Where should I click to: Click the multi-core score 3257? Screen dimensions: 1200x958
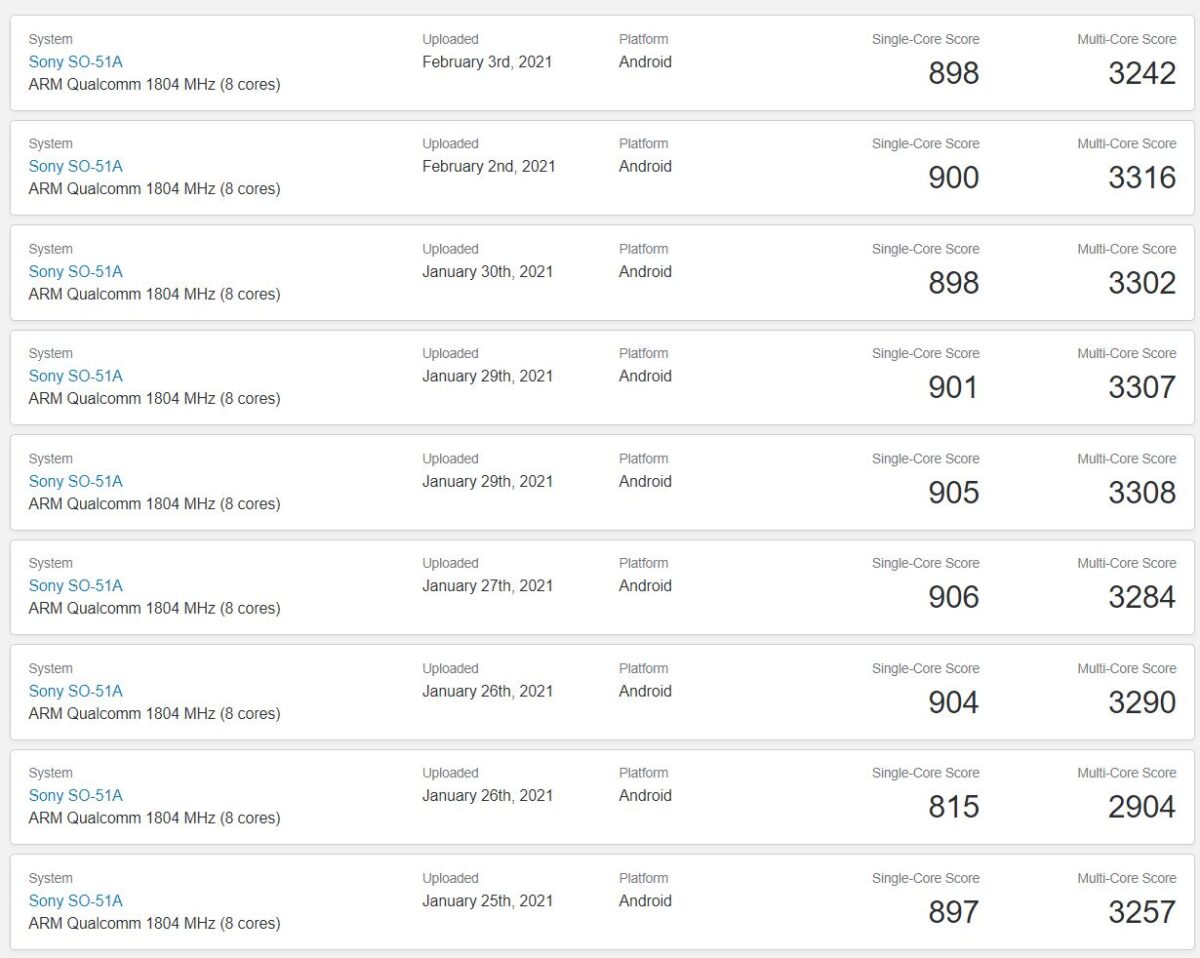[x=1142, y=912]
